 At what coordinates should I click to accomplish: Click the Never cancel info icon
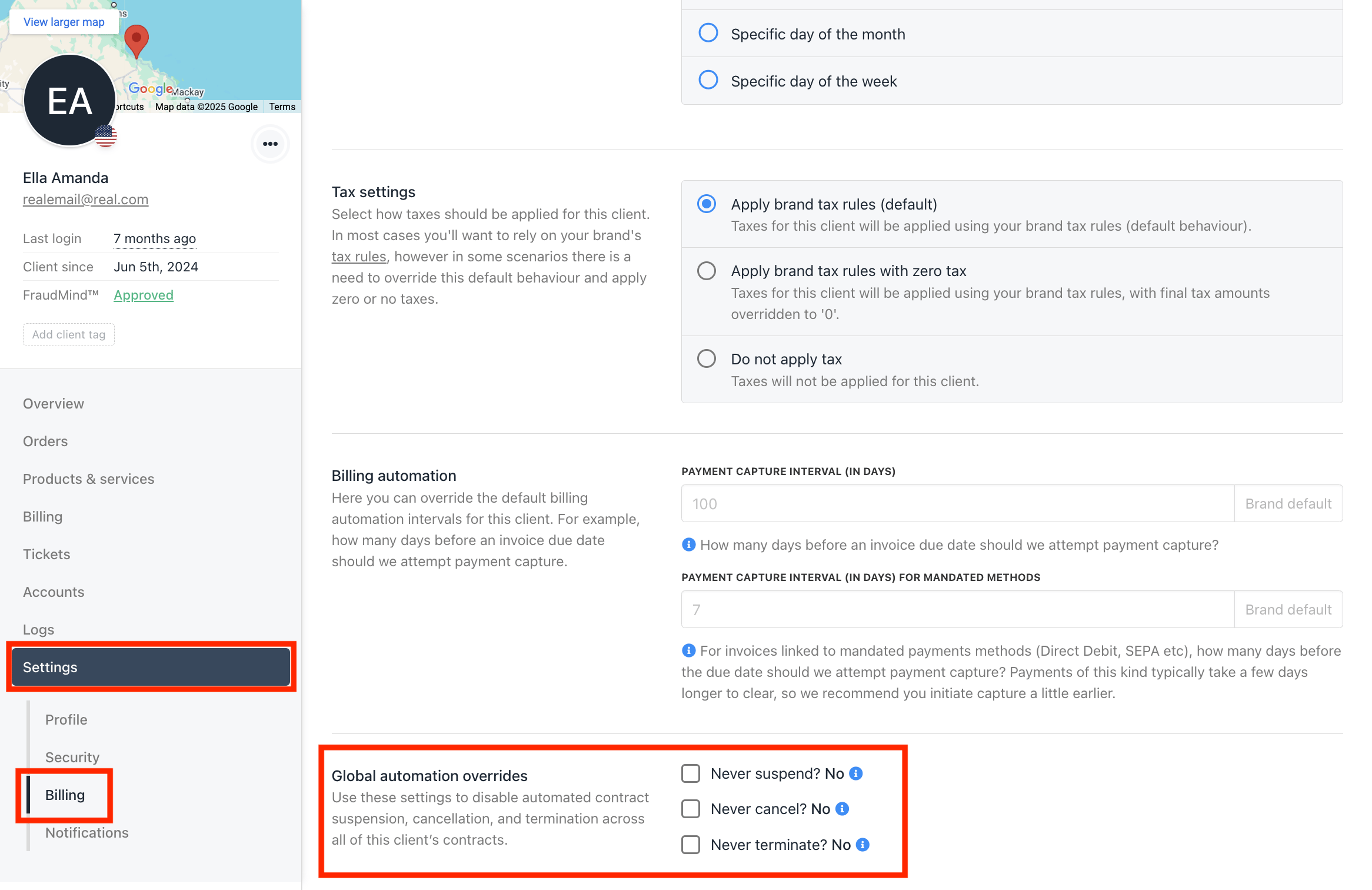[x=842, y=809]
